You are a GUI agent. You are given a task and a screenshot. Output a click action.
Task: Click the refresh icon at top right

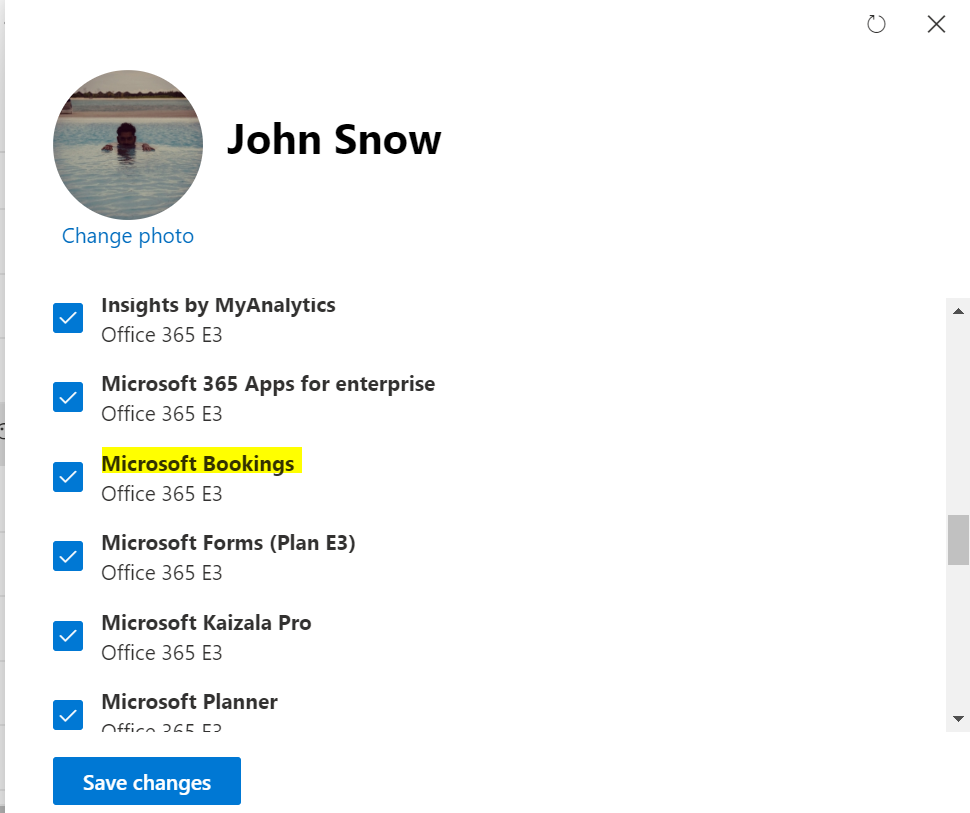click(x=876, y=25)
